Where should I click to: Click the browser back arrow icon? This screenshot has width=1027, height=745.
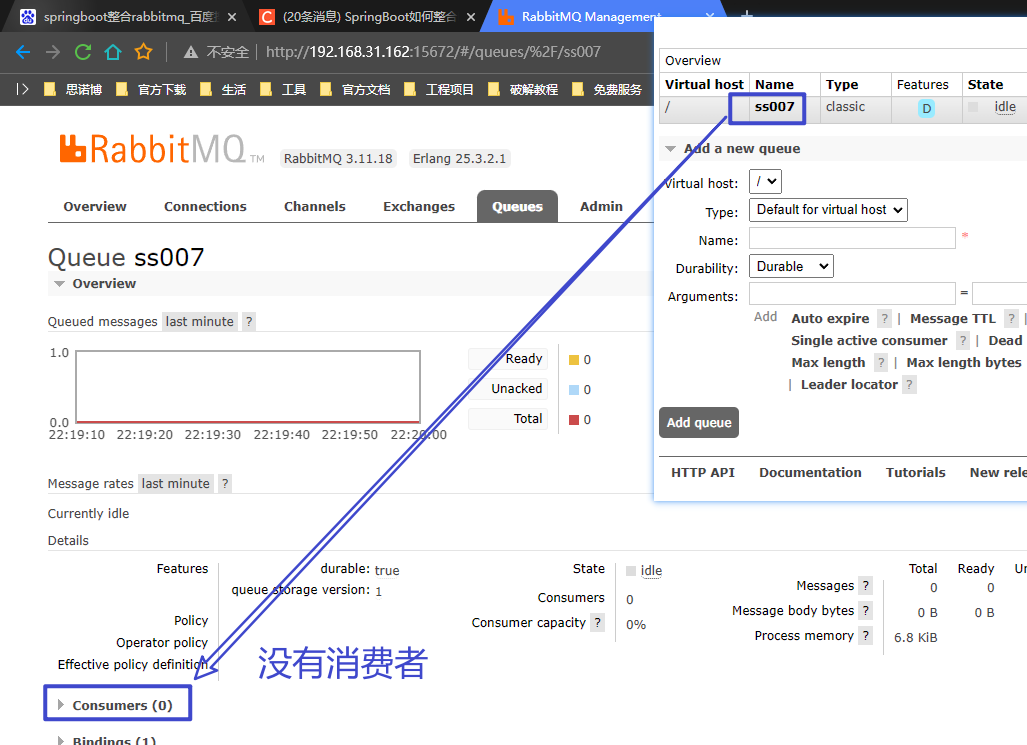click(x=22, y=52)
